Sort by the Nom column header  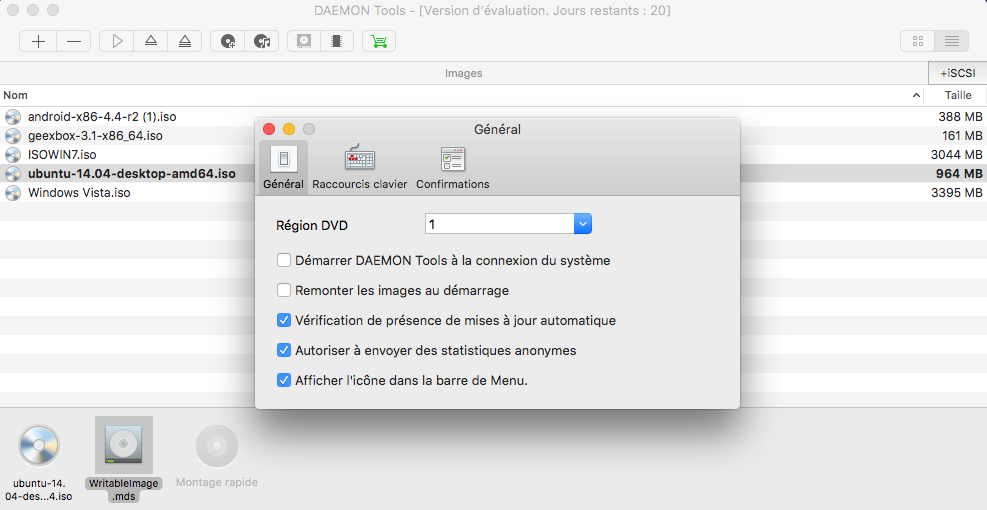16,95
